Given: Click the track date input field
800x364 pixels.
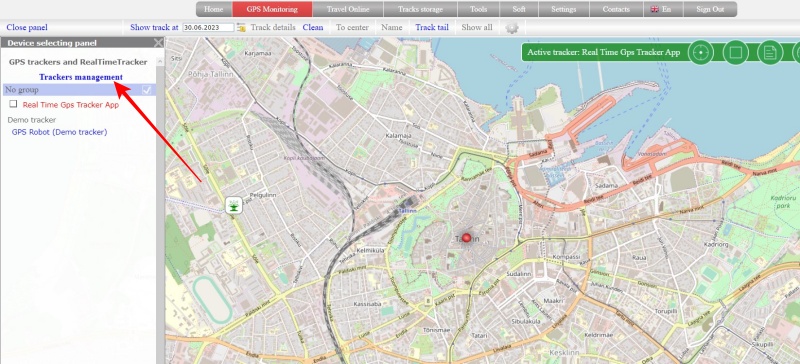Looking at the screenshot, I should (208, 28).
